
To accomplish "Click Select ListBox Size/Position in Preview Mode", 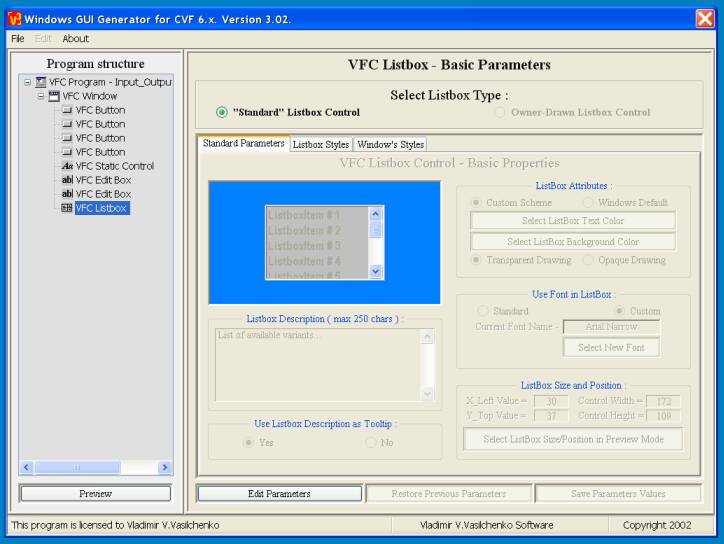I will click(573, 439).
